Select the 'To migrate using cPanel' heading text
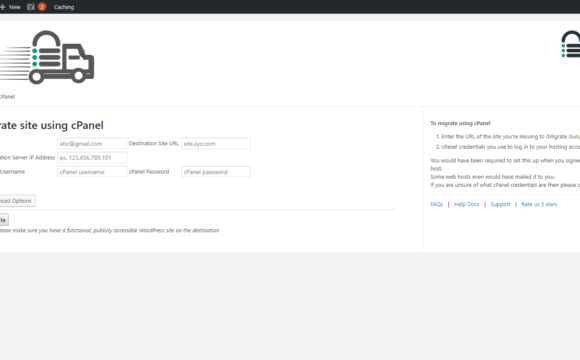580x360 pixels. pyautogui.click(x=460, y=123)
